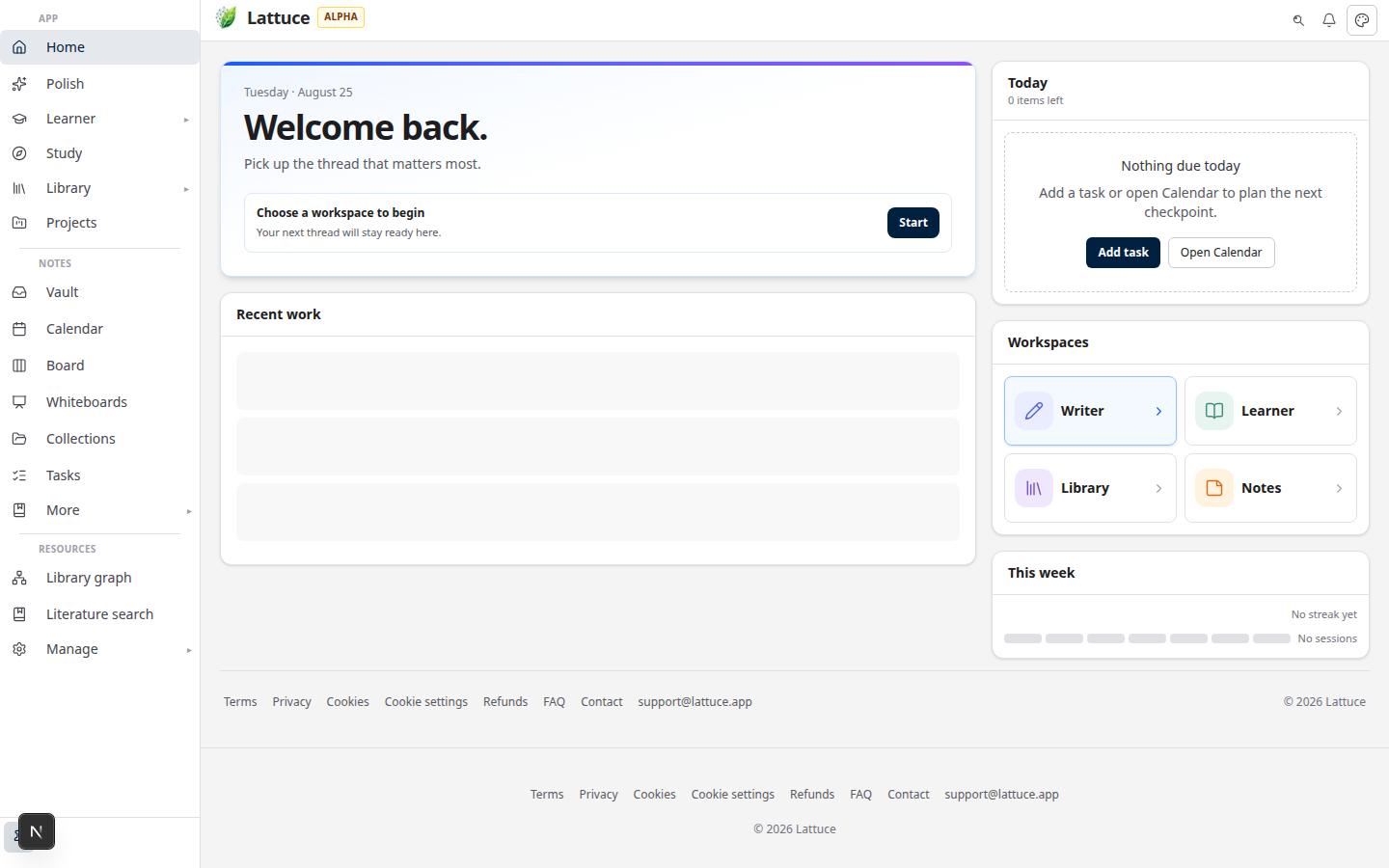Click the Lattuce leaf logo
Screen dimensions: 1389x868
click(x=226, y=17)
